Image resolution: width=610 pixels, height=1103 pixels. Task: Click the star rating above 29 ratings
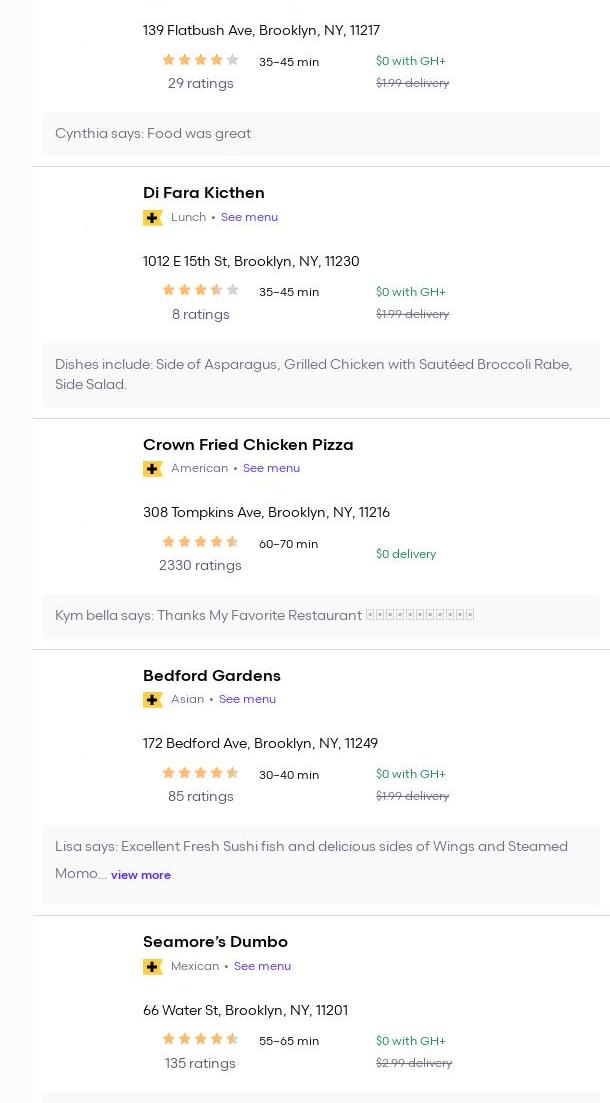point(200,60)
